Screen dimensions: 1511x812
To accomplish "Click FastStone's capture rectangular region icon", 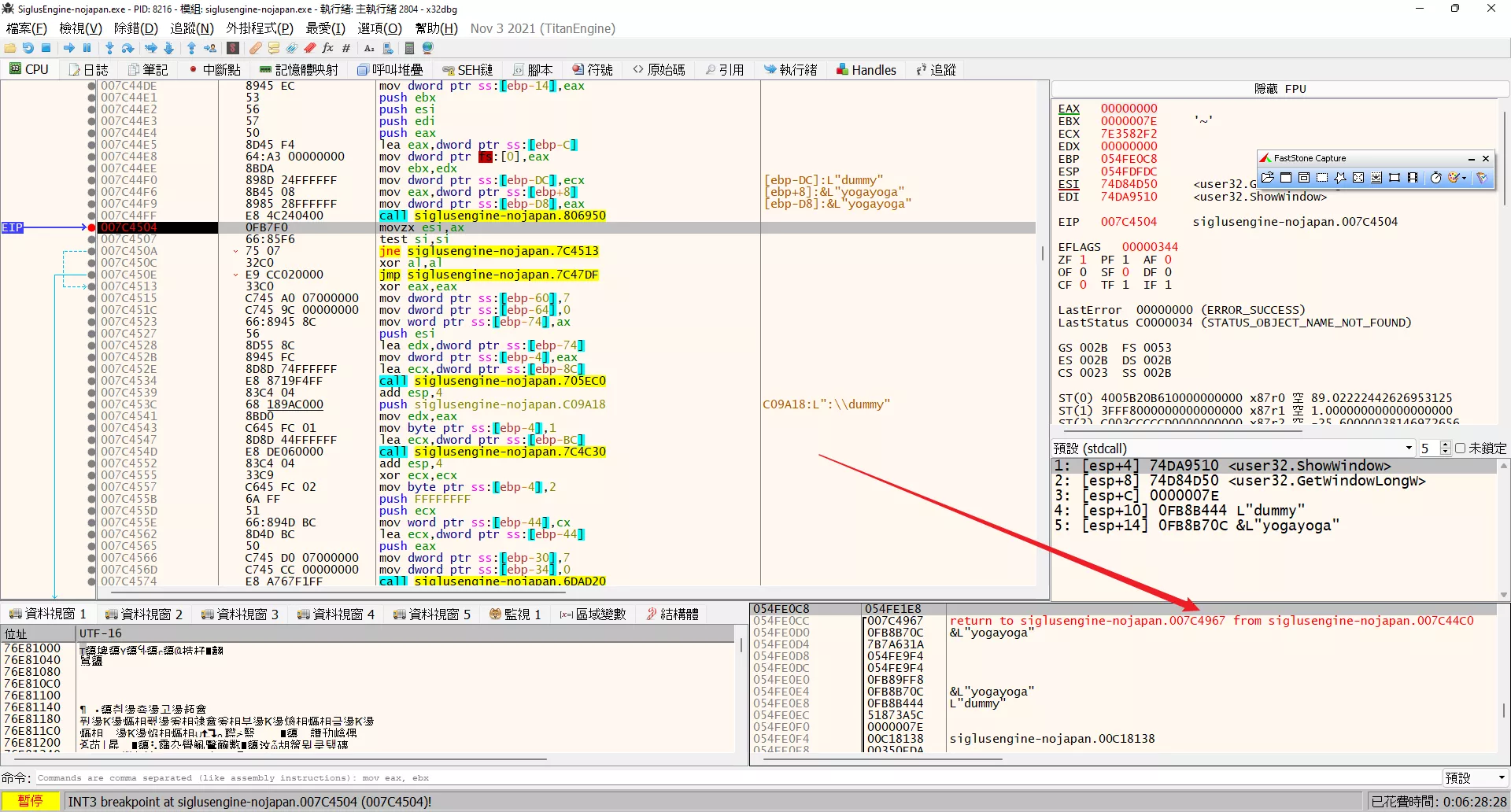I will pos(1322,178).
